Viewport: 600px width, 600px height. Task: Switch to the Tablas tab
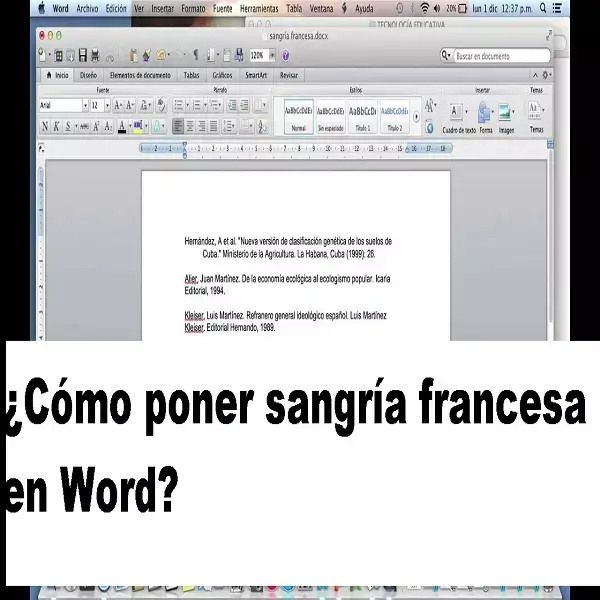191,75
